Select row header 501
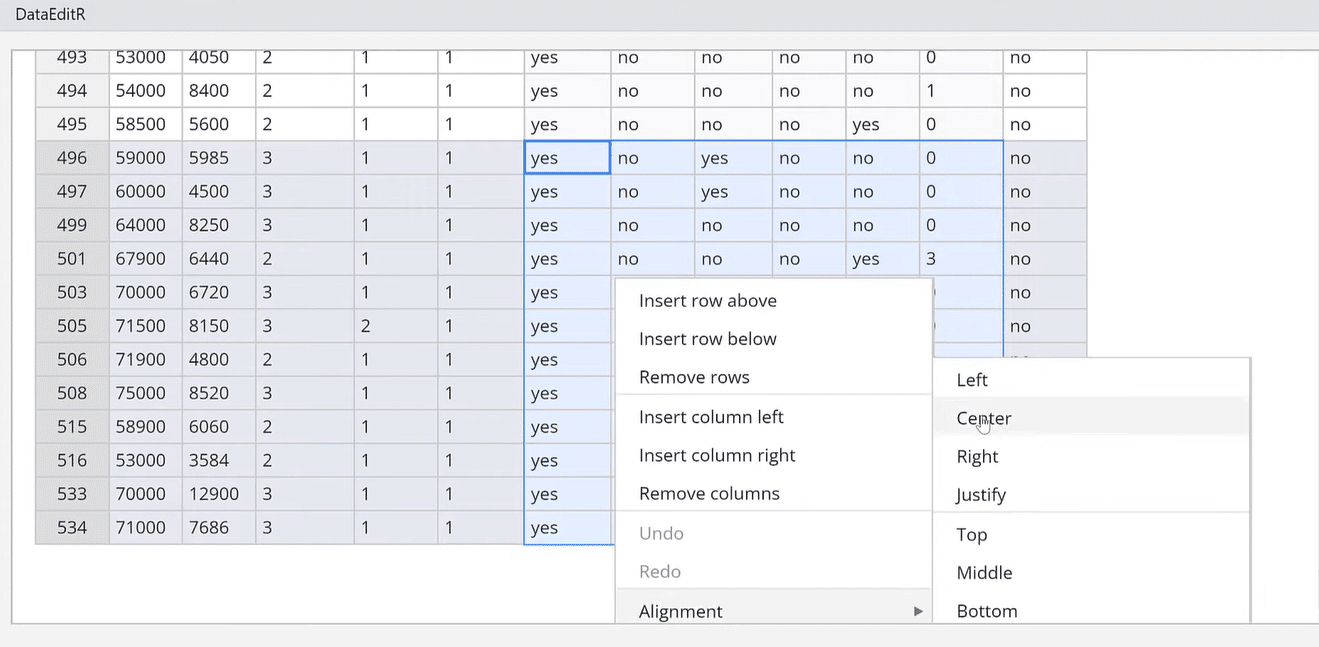Image resolution: width=1319 pixels, height=647 pixels. pyautogui.click(x=72, y=259)
